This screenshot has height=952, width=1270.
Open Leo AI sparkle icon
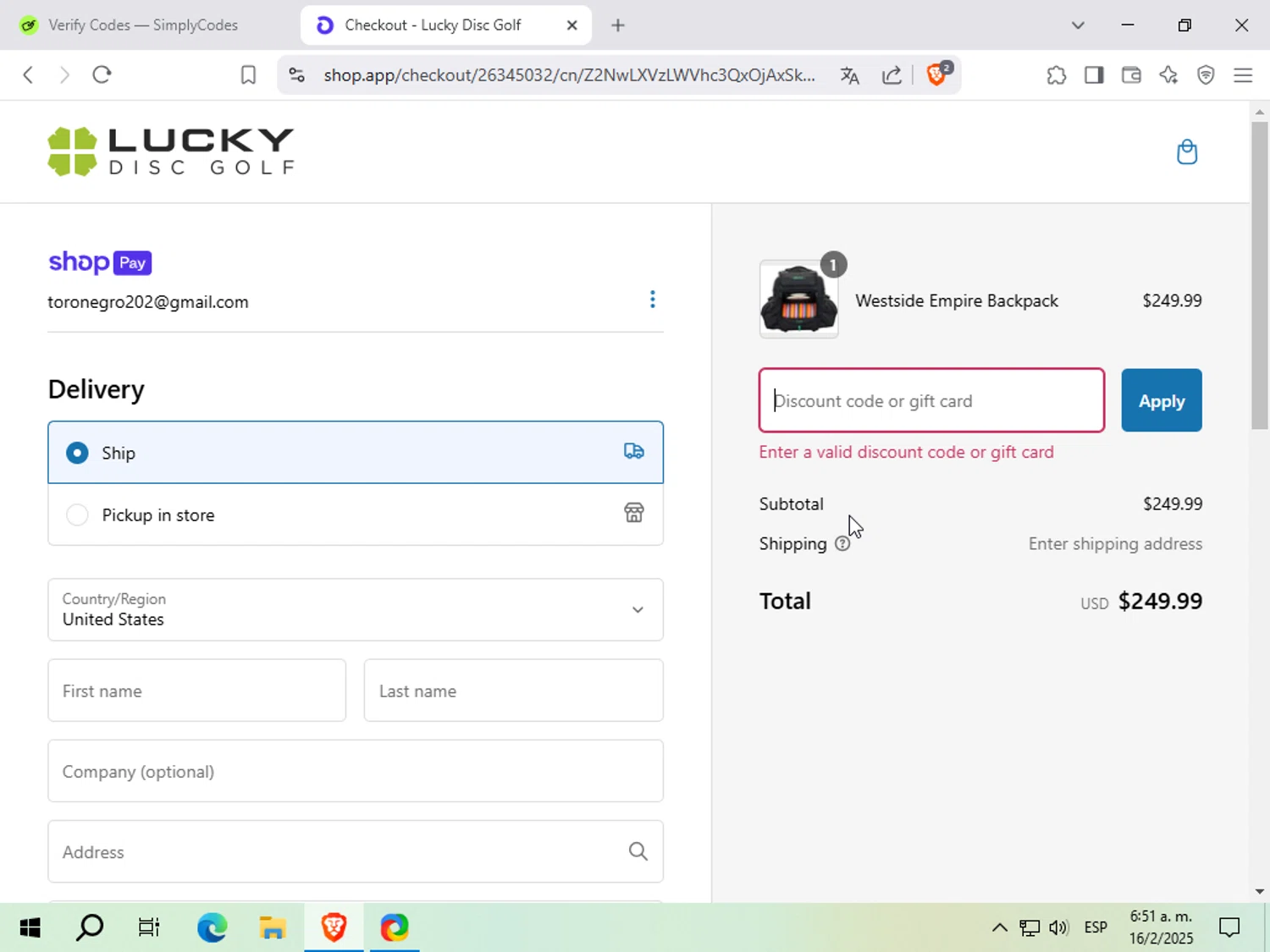click(x=1168, y=75)
